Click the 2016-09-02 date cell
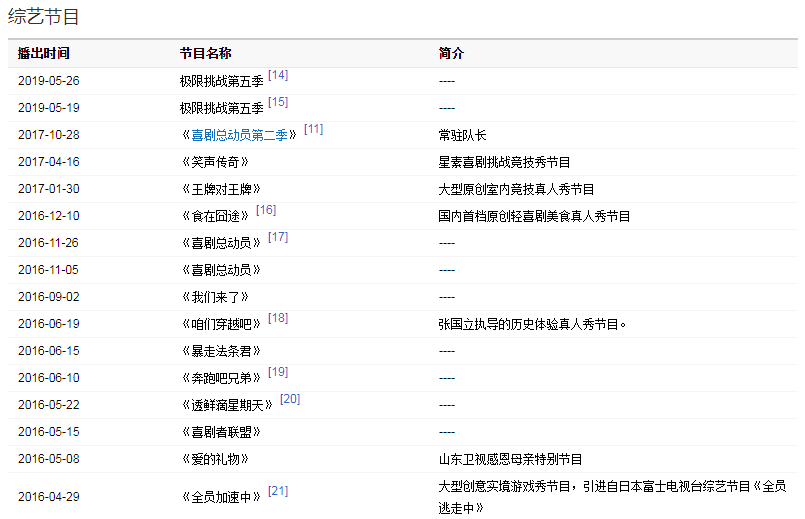Viewport: 805px width, 519px height. coord(48,297)
